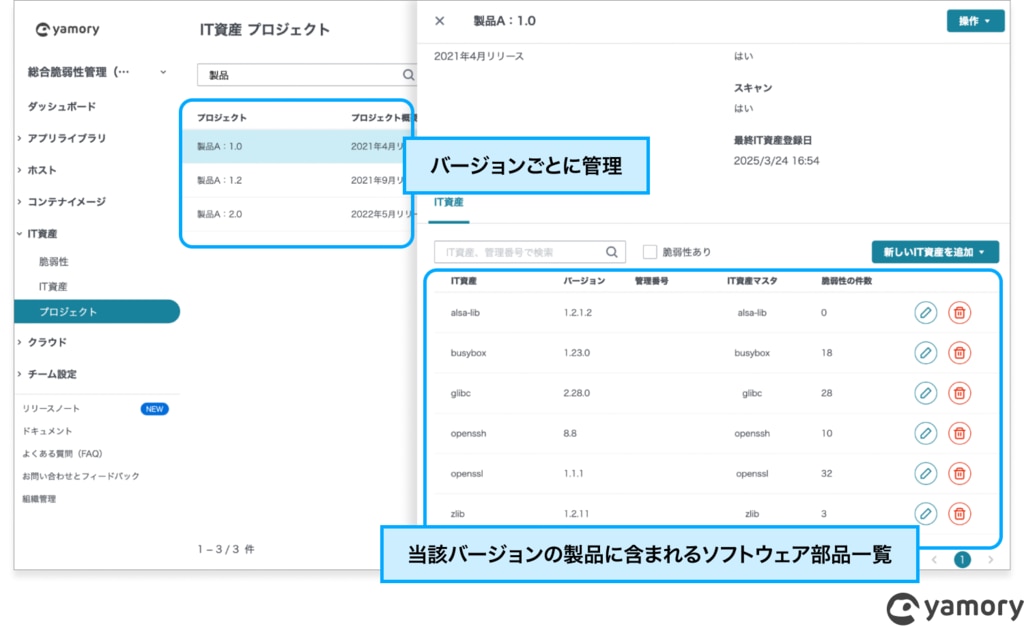Expand the 総合脆弱性管理 team selector

[97, 72]
